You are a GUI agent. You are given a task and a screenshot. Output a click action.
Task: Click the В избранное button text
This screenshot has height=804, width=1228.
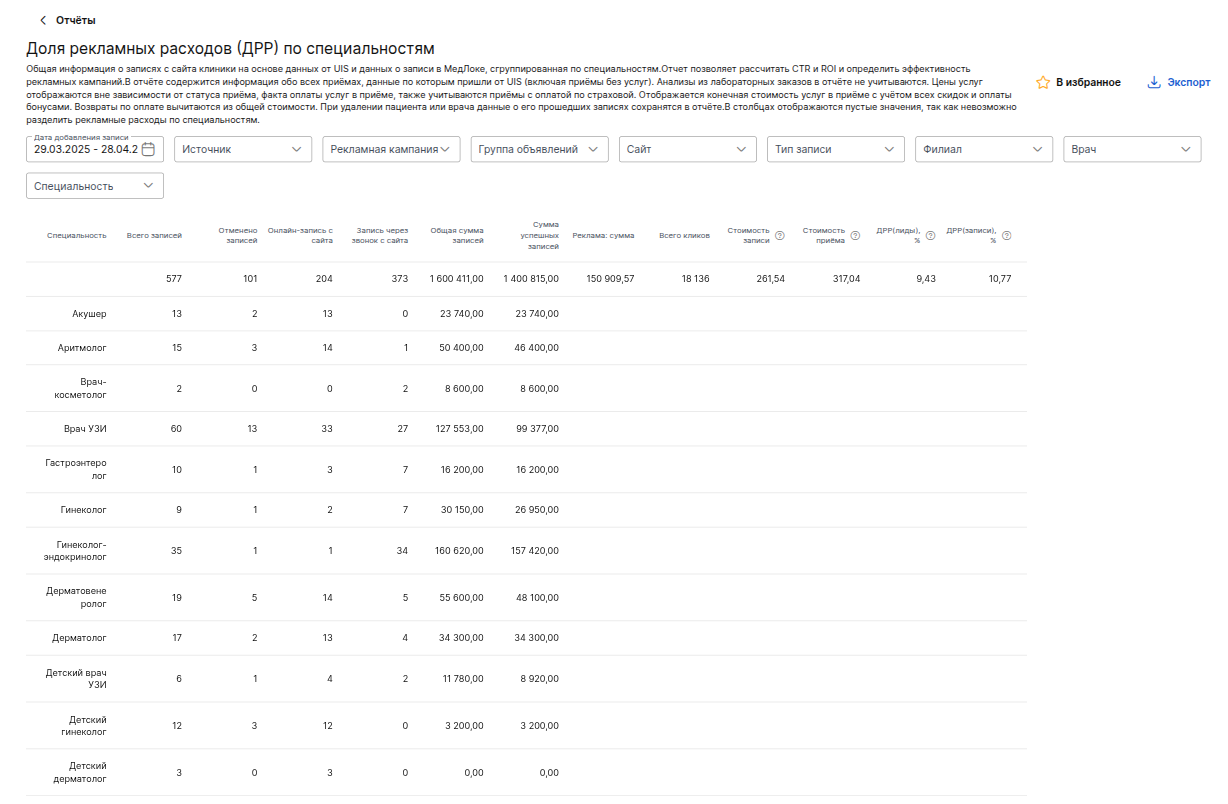(1088, 83)
